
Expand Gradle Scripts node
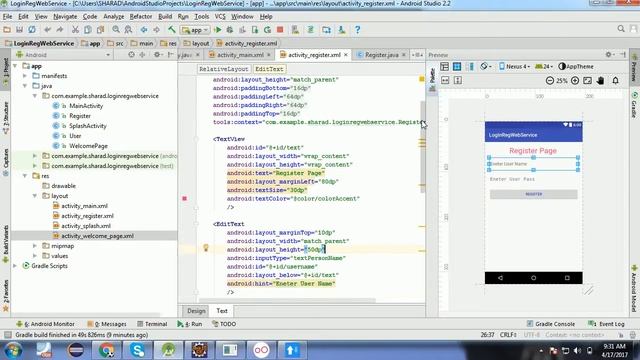[x=15, y=266]
